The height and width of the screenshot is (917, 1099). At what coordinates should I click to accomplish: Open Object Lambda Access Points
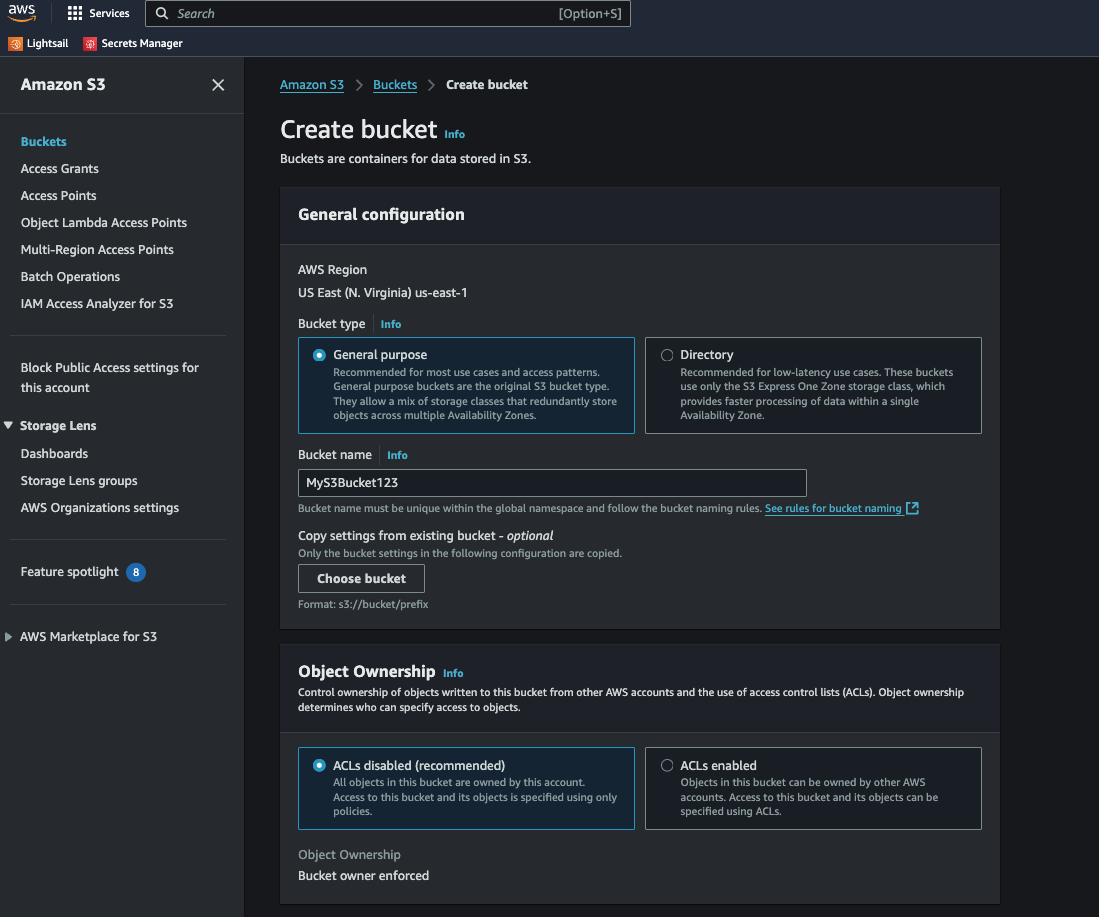coord(104,223)
